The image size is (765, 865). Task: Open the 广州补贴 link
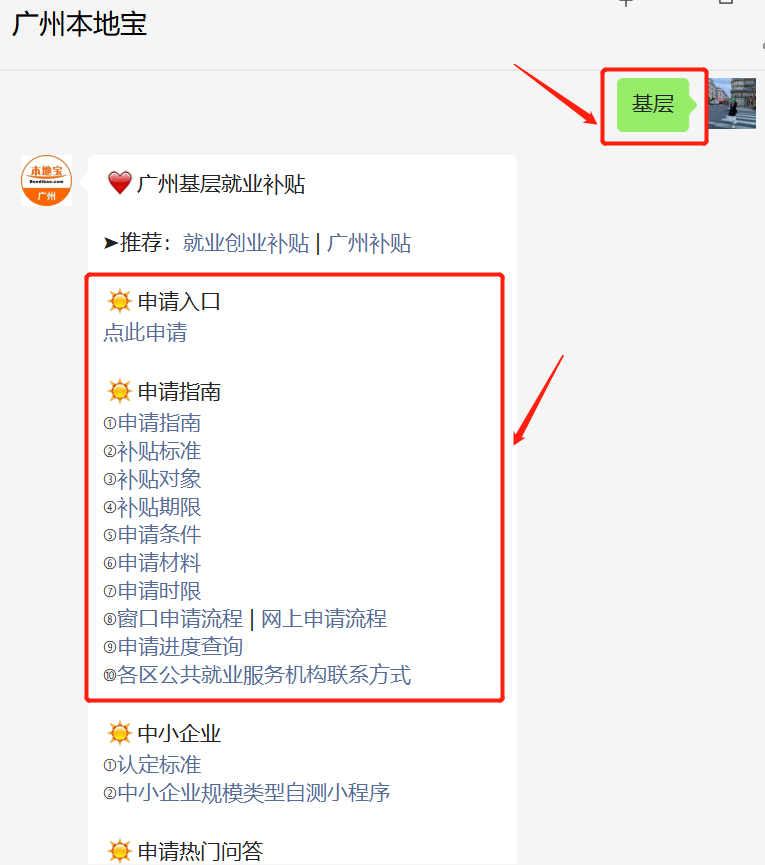pos(368,243)
